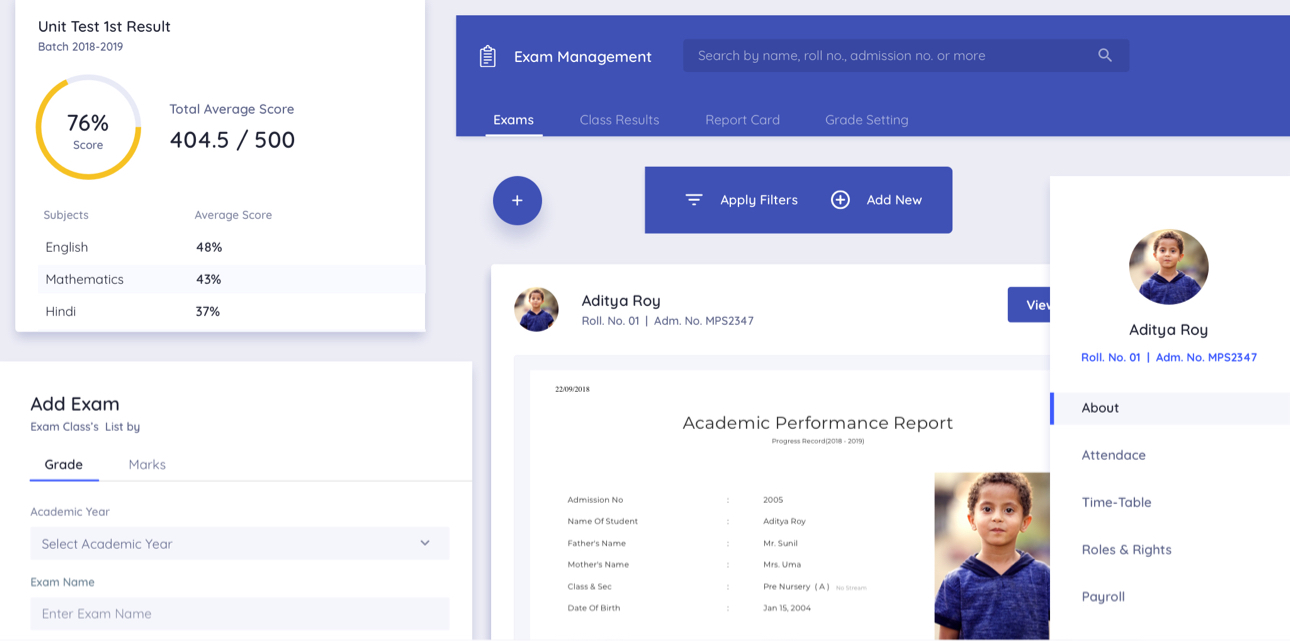Open the Report Card tab
The width and height of the screenshot is (1290, 641).
pyautogui.click(x=742, y=120)
